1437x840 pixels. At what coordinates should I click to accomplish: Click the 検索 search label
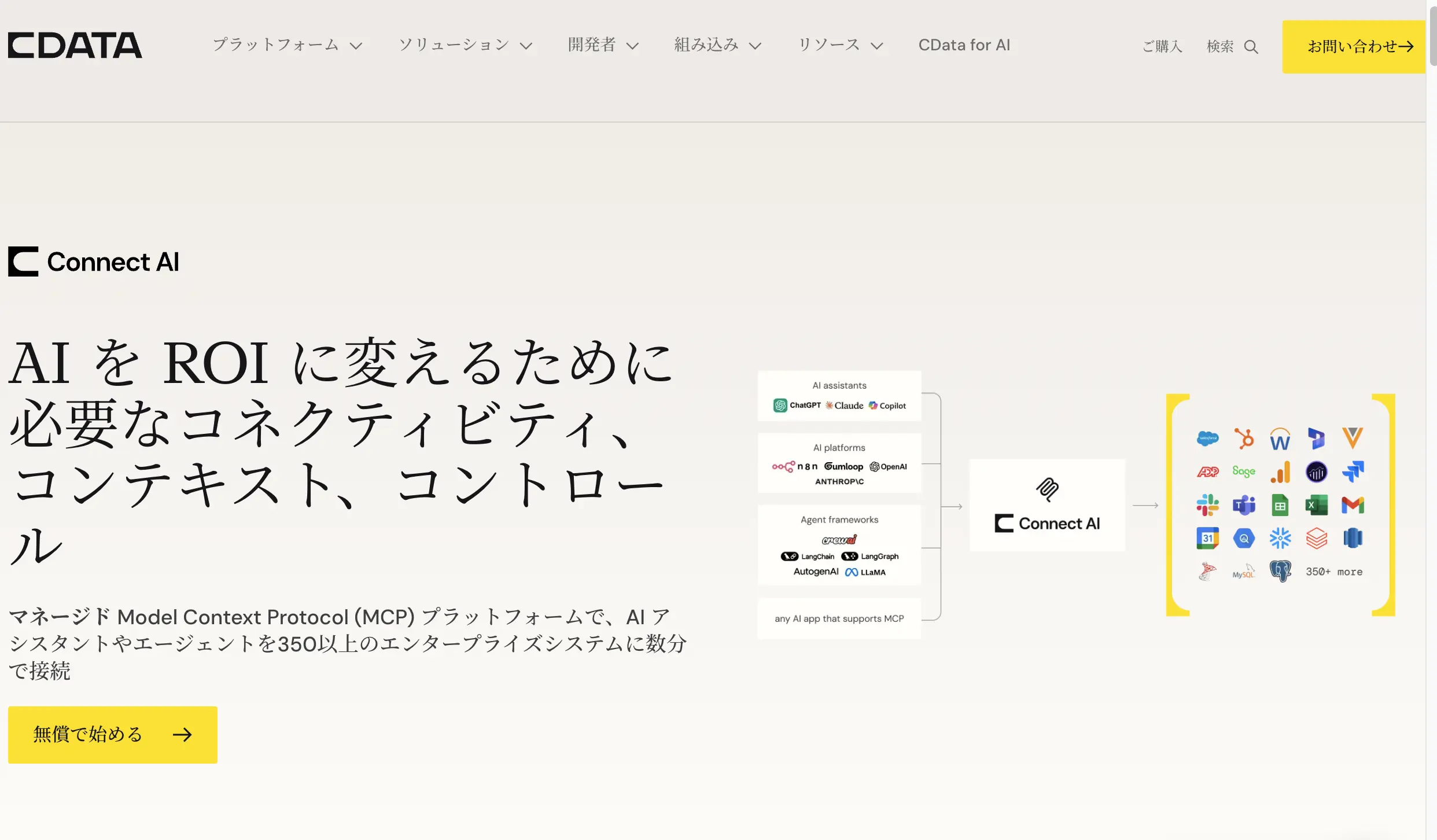coord(1220,46)
